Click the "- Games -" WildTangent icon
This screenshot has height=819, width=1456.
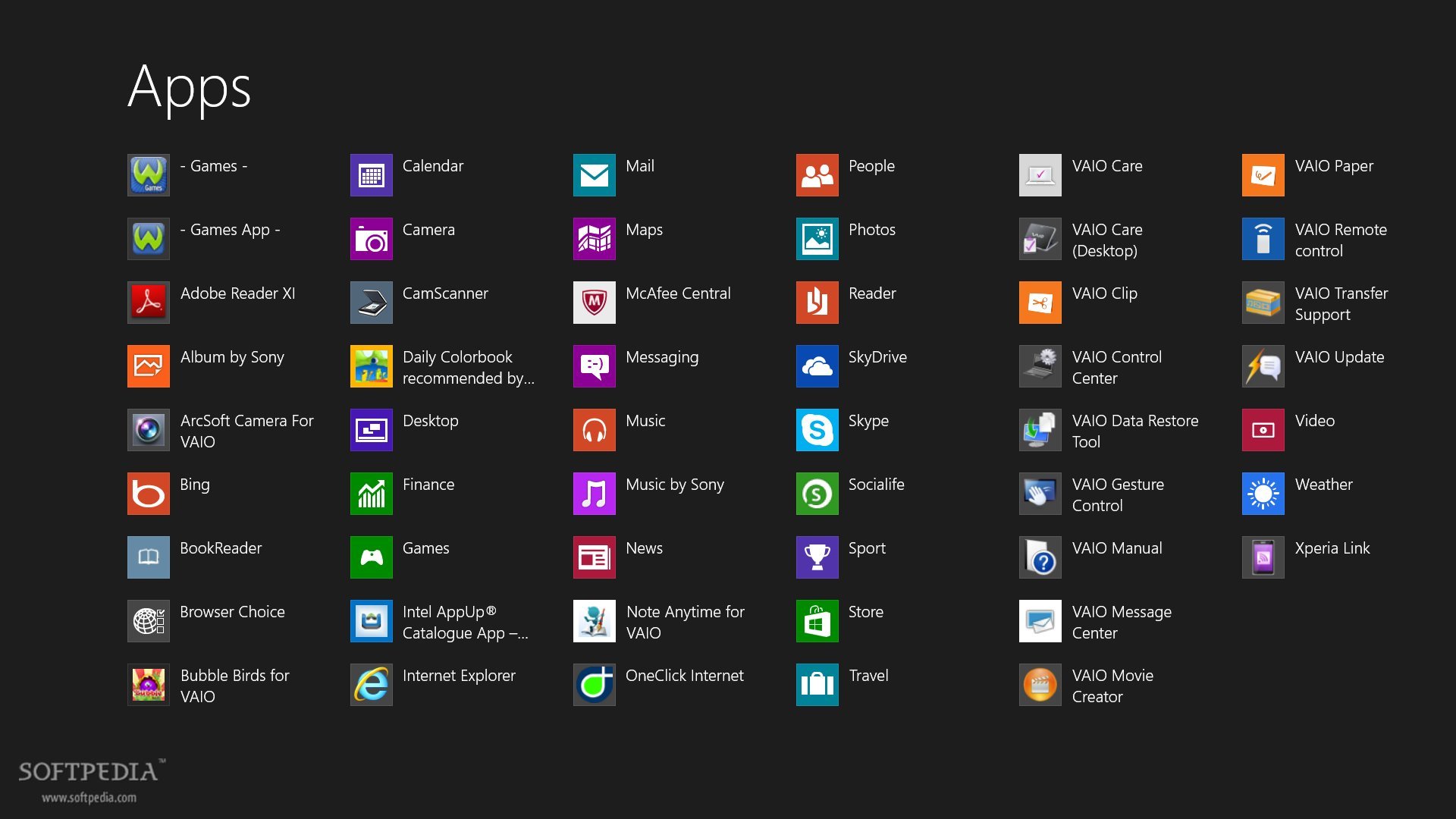coord(149,175)
